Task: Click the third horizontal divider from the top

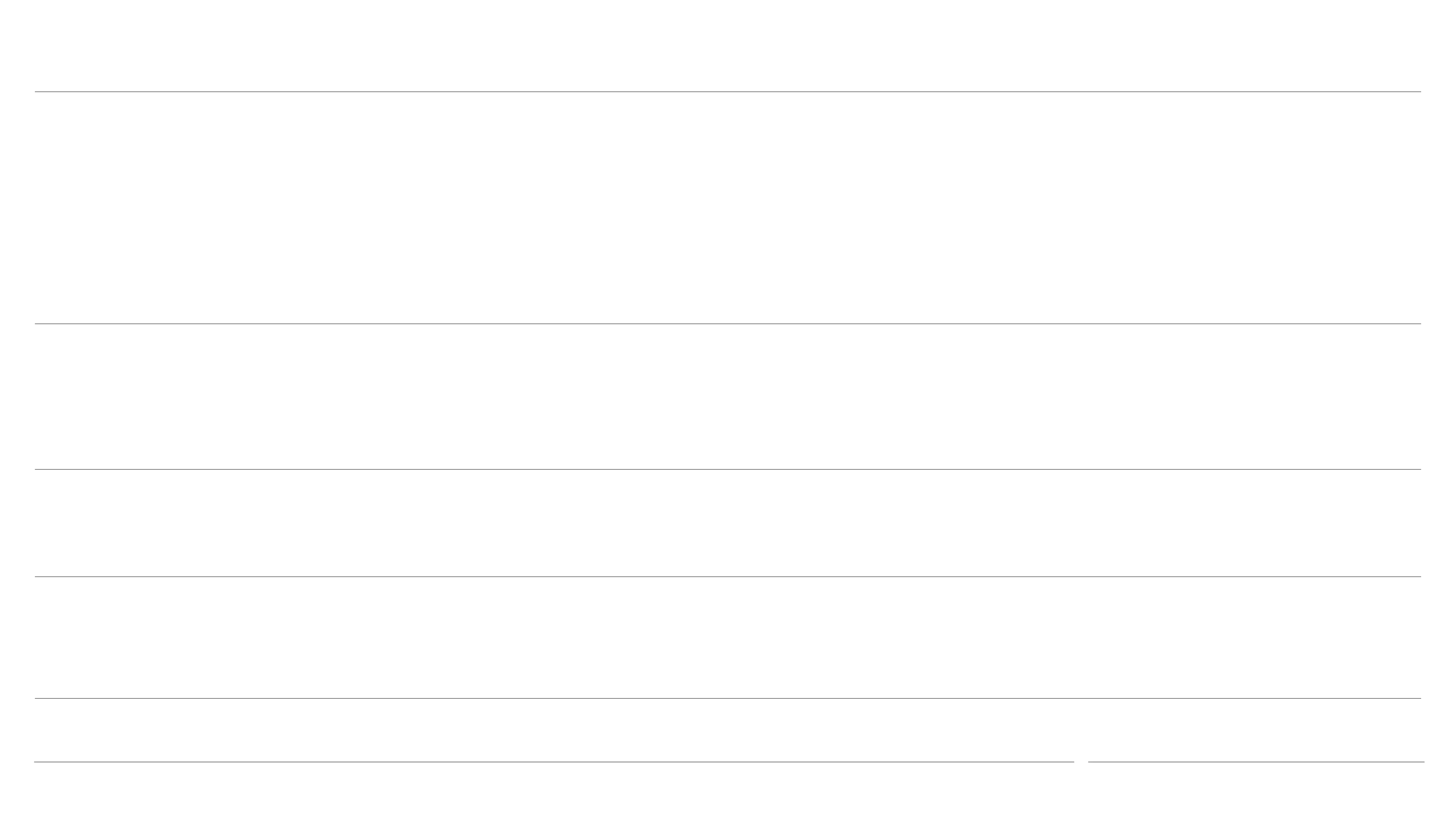Action: coord(728,469)
